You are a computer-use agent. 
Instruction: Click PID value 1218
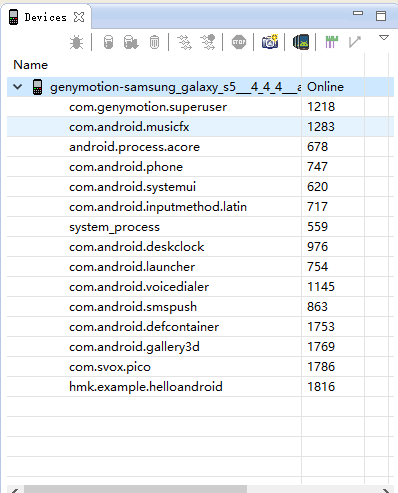click(321, 107)
